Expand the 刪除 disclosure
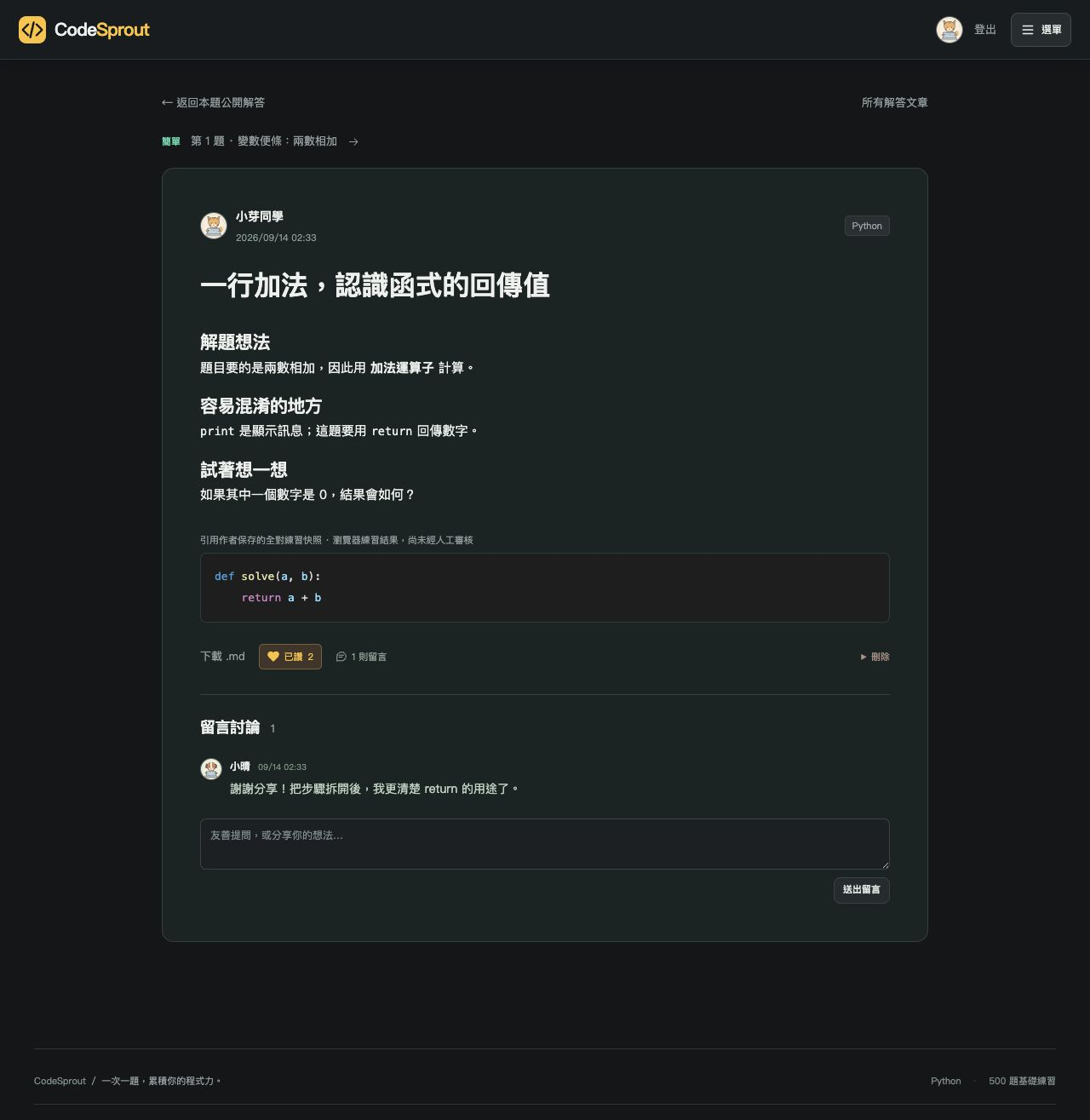The image size is (1090, 1120). [875, 657]
